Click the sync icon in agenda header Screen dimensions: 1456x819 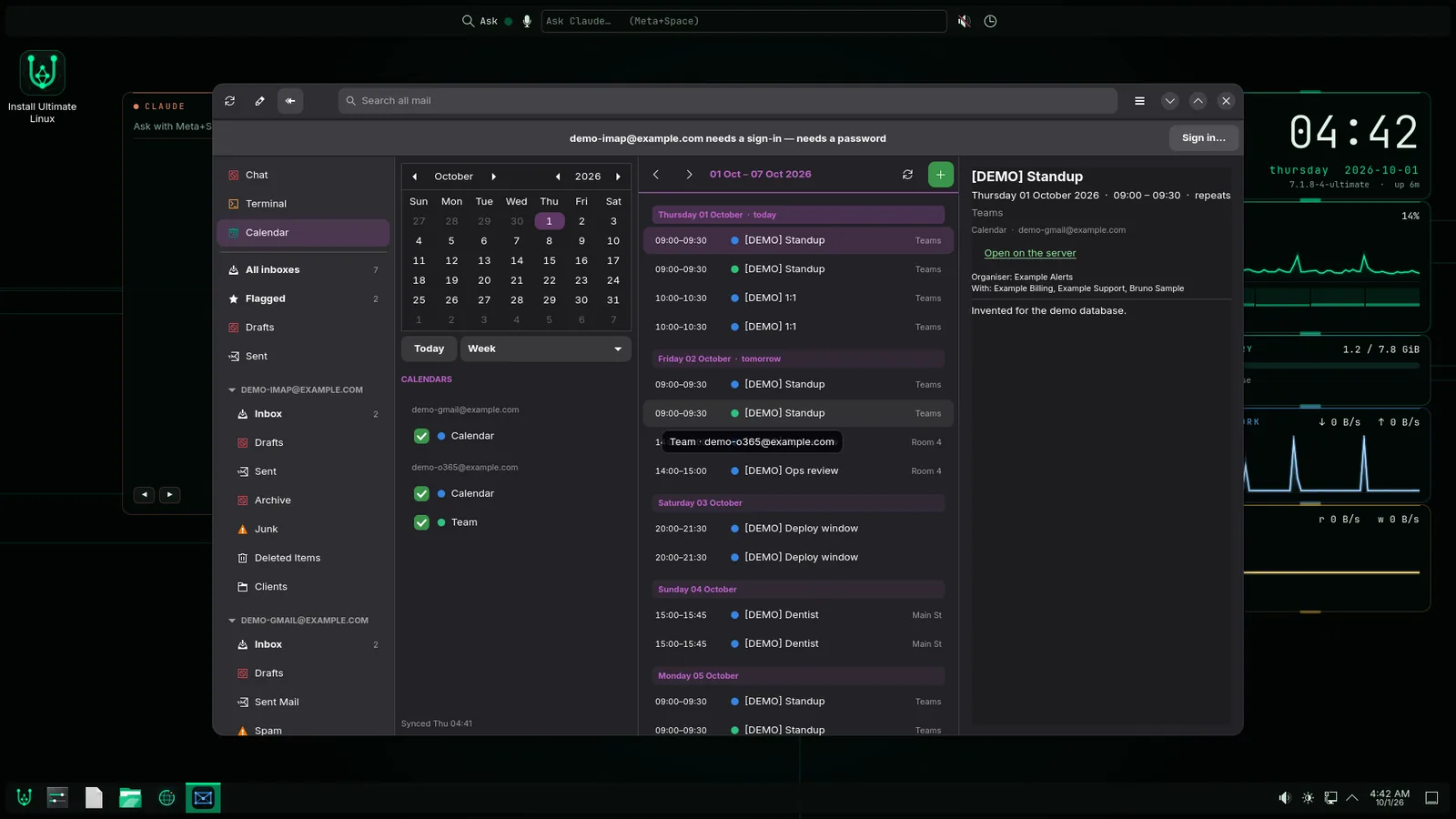point(907,175)
